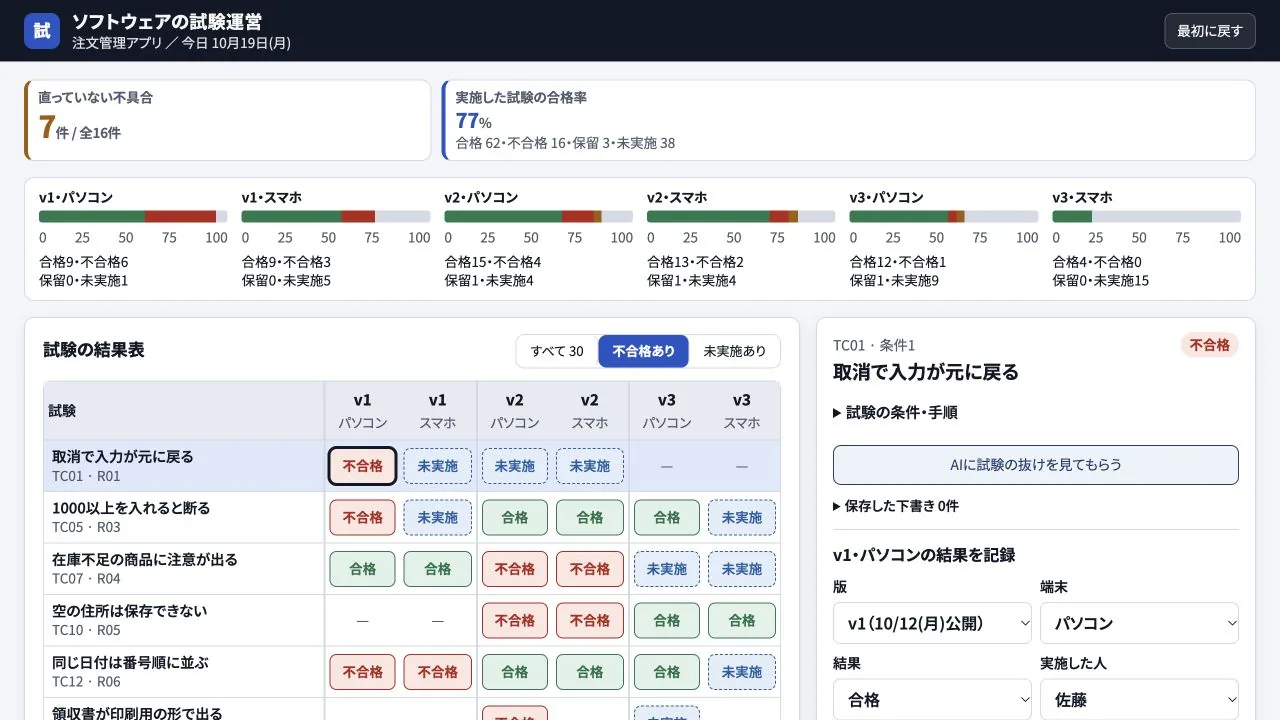This screenshot has width=1280, height=720.
Task: Select the 不合格あり filter tab
Action: [x=643, y=351]
